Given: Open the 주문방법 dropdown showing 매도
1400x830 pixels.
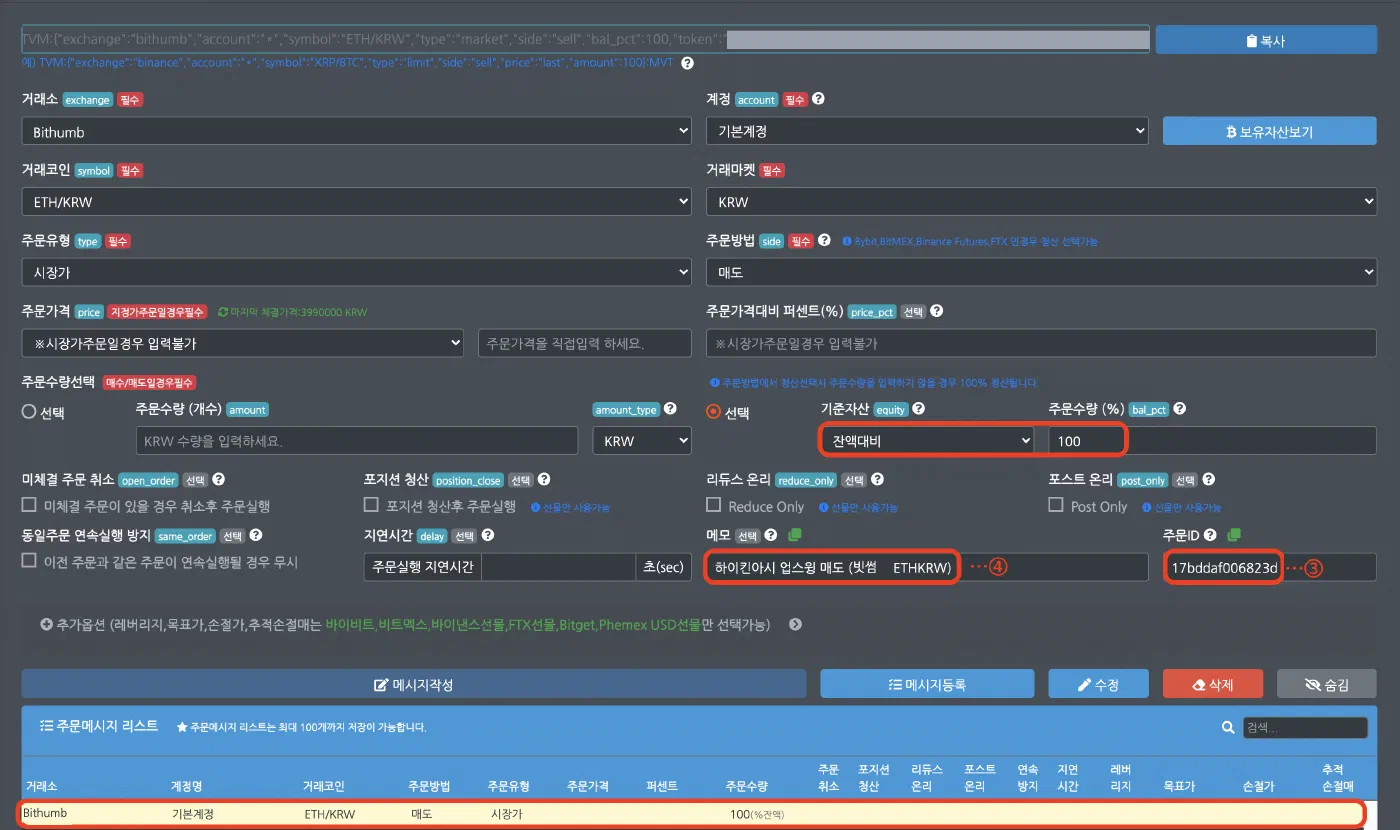Looking at the screenshot, I should (1041, 272).
